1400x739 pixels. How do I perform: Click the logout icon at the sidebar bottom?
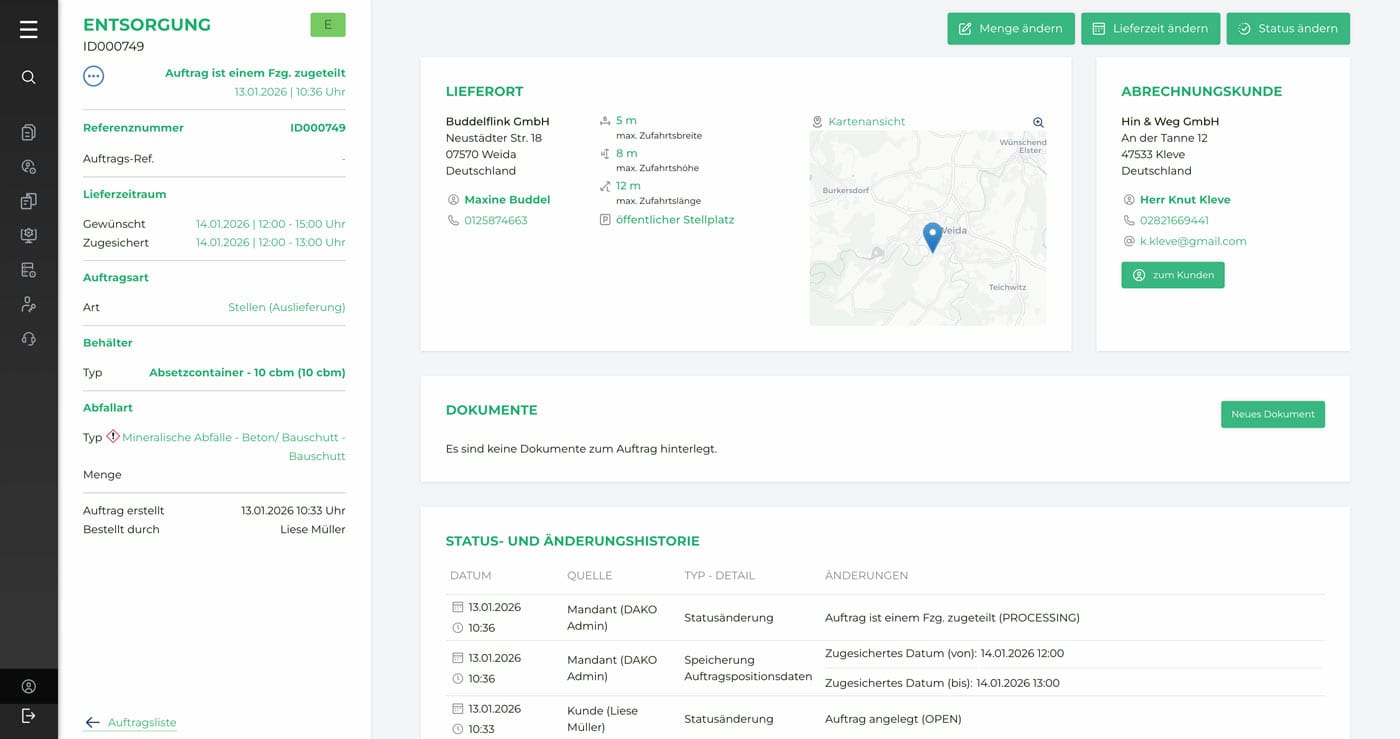click(28, 715)
